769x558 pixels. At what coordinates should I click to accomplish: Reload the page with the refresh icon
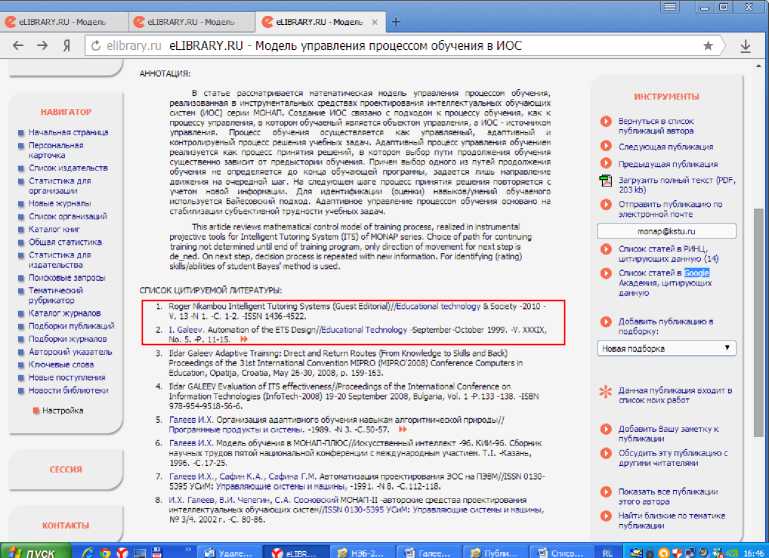click(x=96, y=46)
